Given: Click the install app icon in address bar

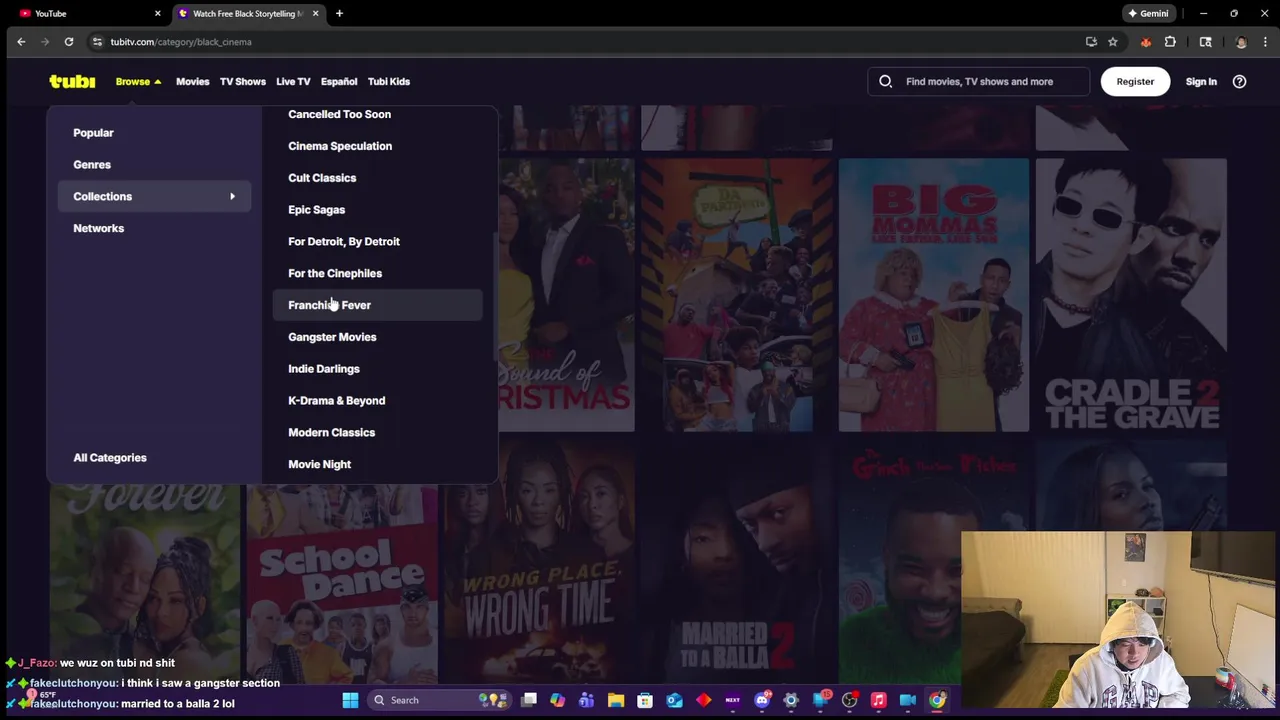Looking at the screenshot, I should (x=1091, y=42).
